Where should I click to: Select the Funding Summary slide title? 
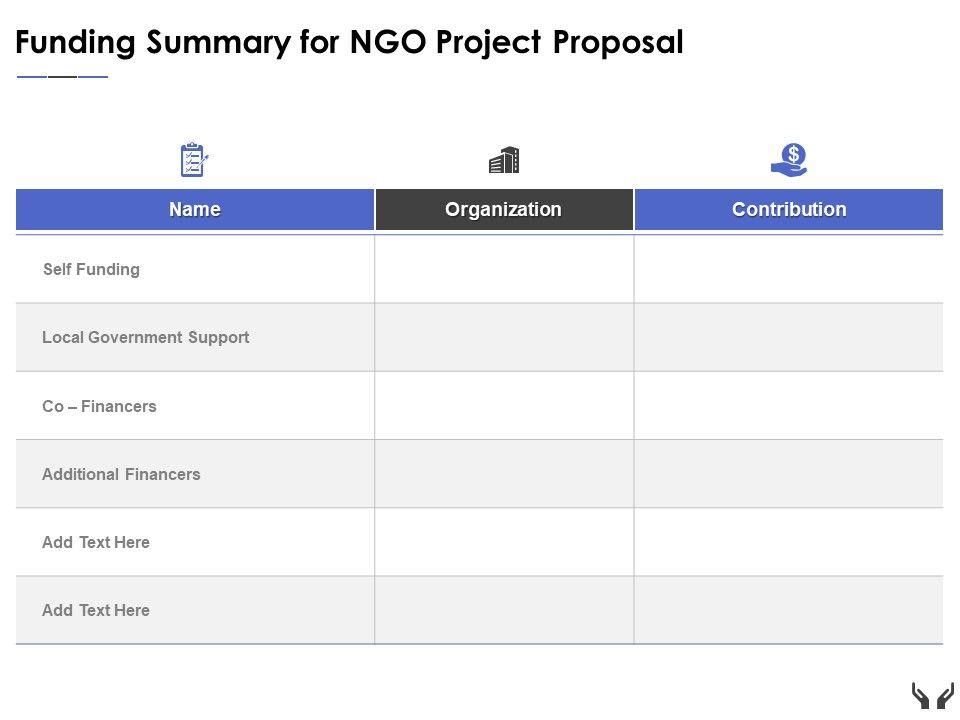coord(350,42)
